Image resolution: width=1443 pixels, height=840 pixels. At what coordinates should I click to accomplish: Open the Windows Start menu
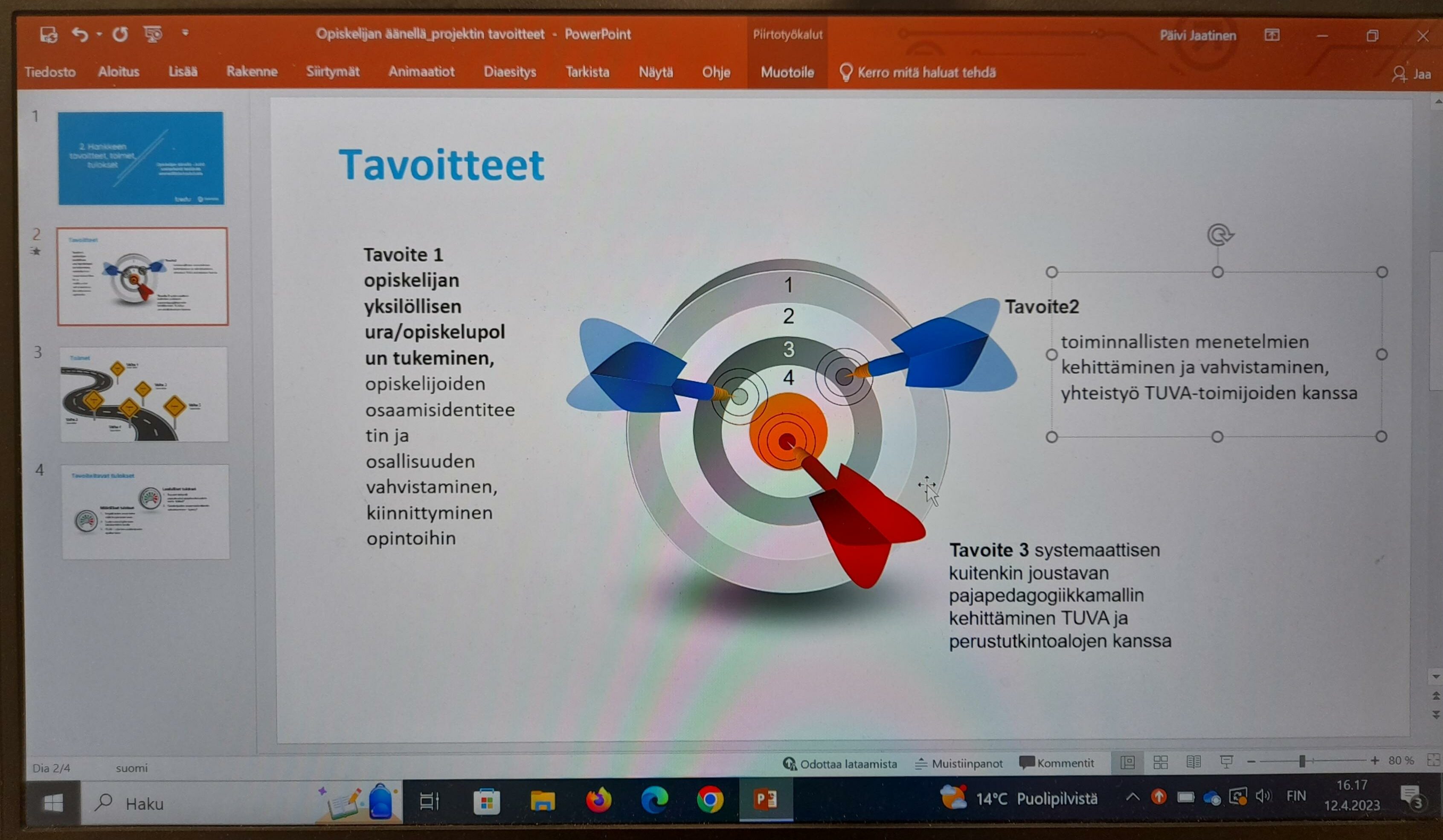click(53, 803)
